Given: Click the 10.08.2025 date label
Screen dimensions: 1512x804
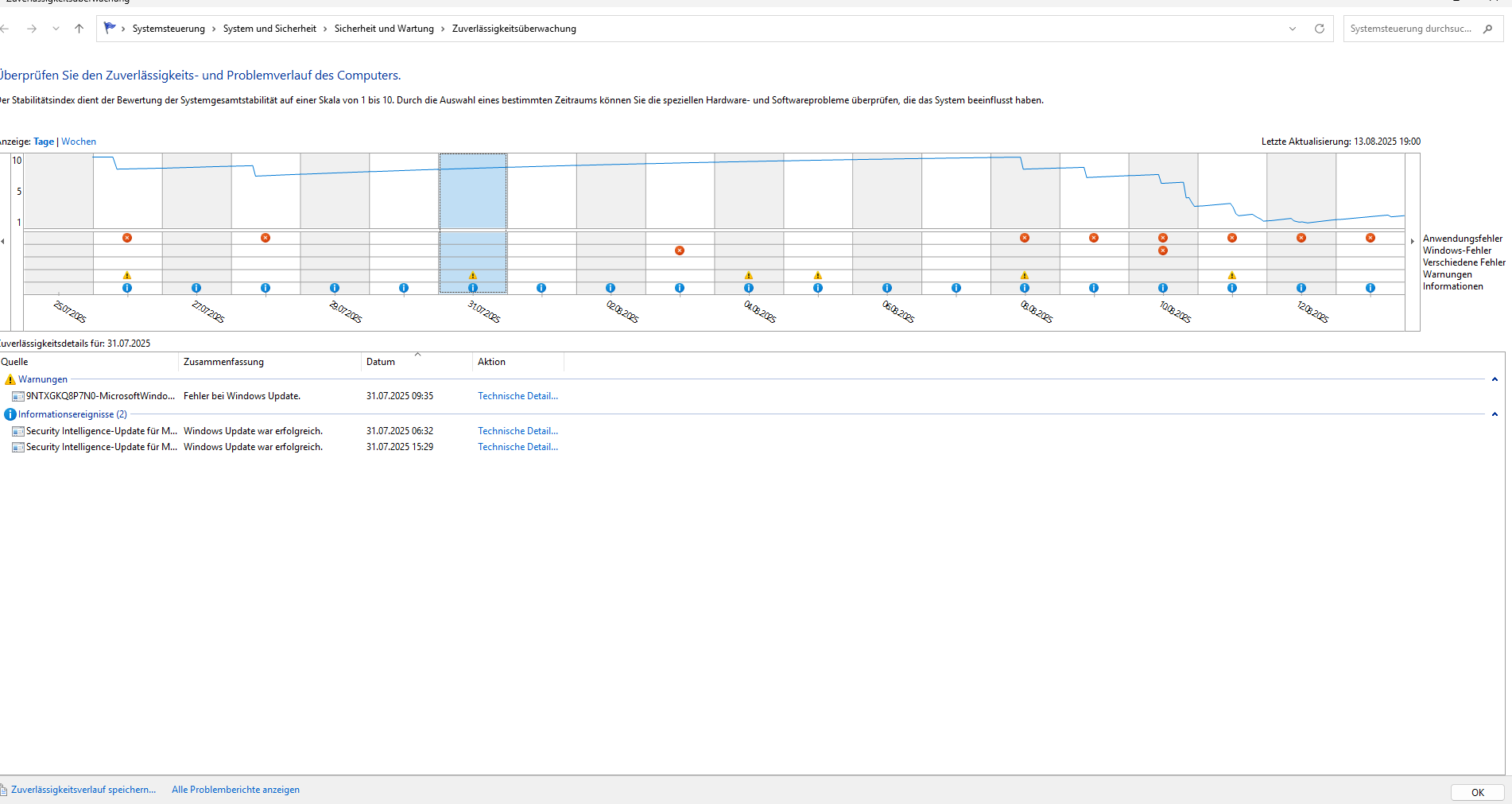Looking at the screenshot, I should (x=1175, y=312).
